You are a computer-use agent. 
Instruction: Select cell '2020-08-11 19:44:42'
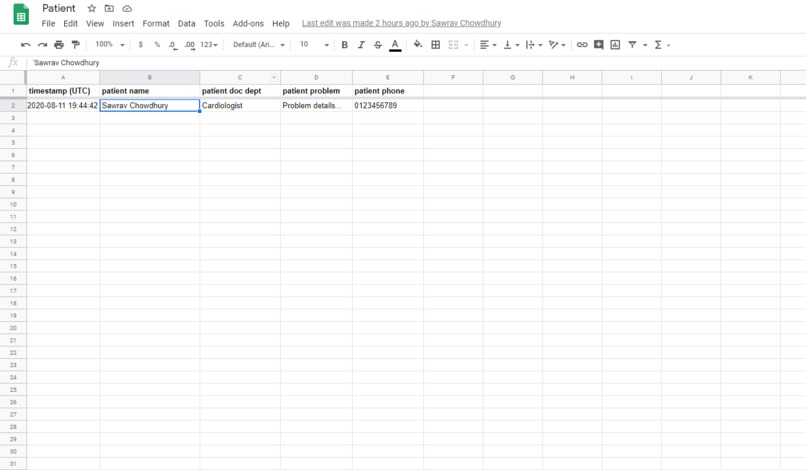[x=63, y=105]
